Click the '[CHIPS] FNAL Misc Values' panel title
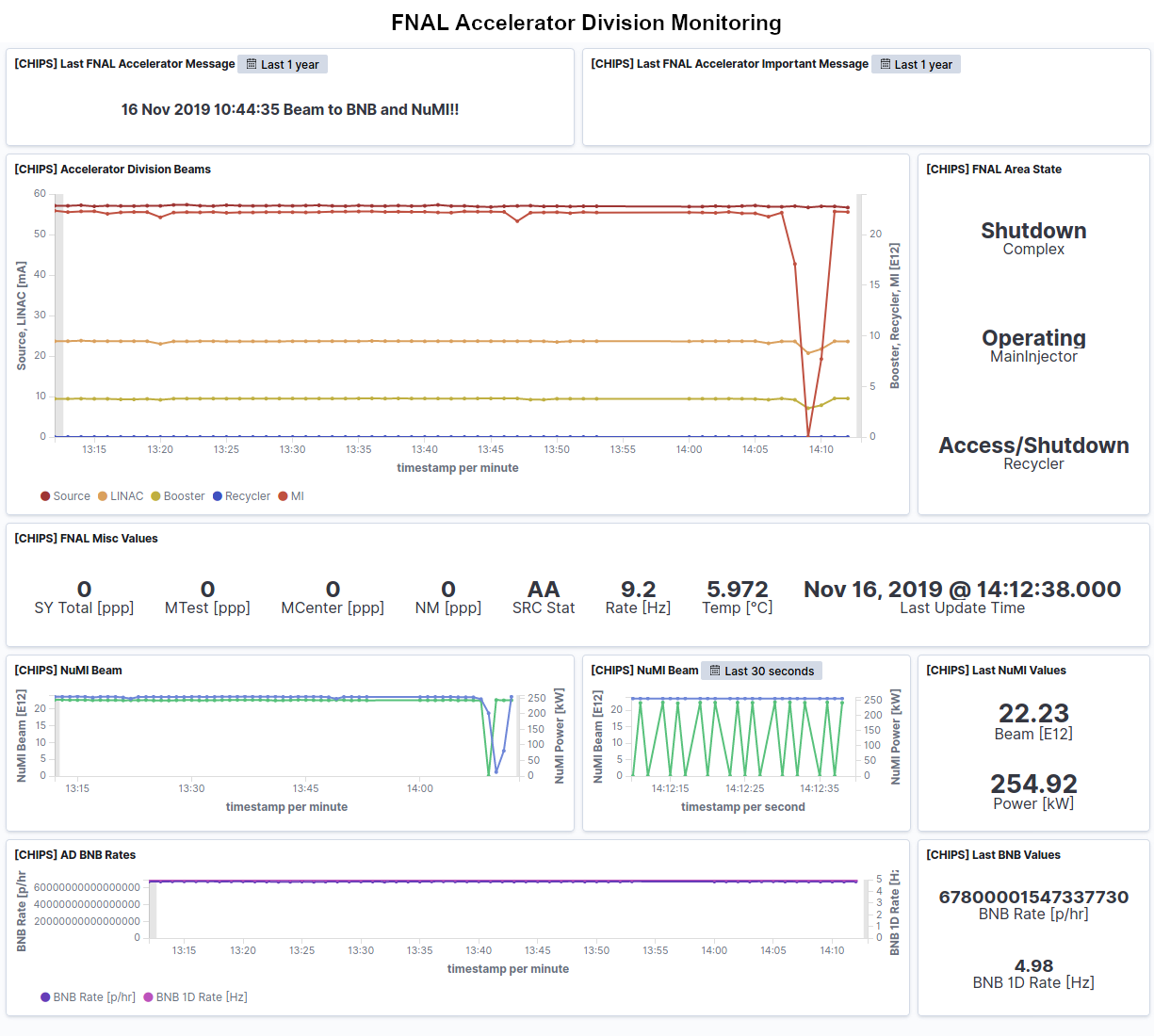The height and width of the screenshot is (1036, 1154). click(x=86, y=539)
